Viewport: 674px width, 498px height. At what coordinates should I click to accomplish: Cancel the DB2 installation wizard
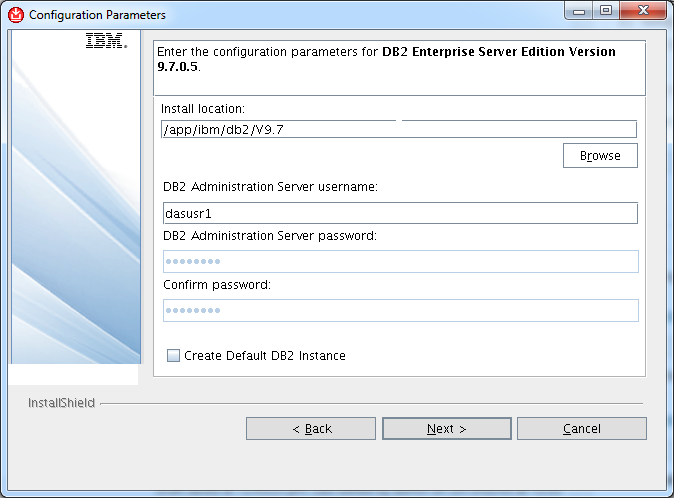pos(582,428)
